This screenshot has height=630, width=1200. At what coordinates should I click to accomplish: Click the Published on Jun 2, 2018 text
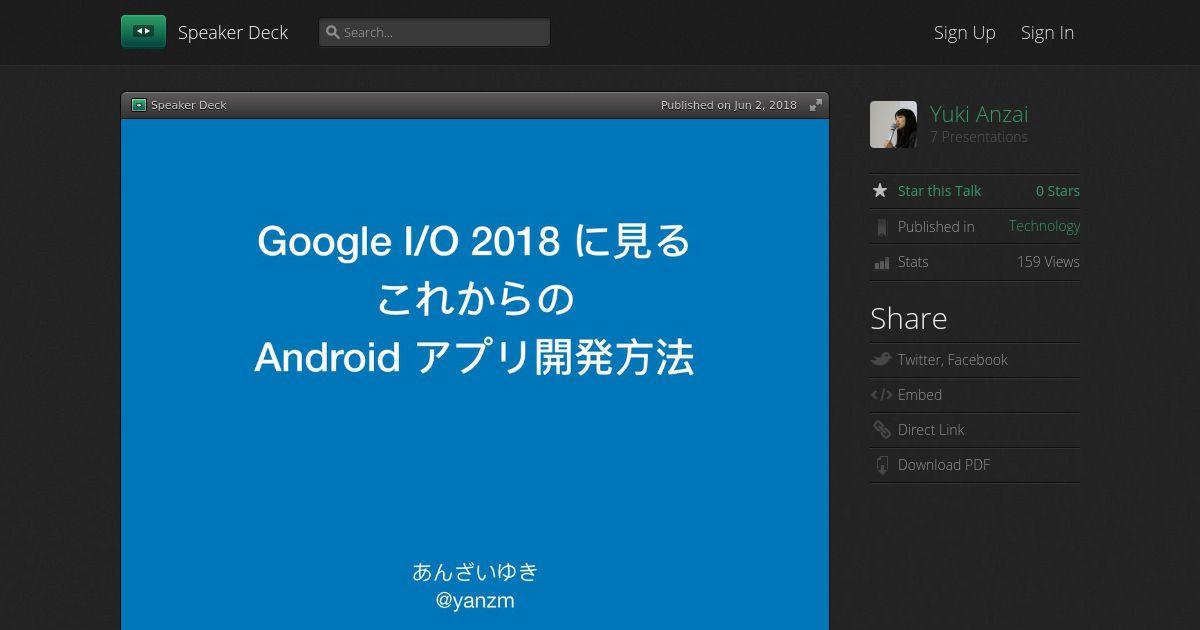click(729, 105)
